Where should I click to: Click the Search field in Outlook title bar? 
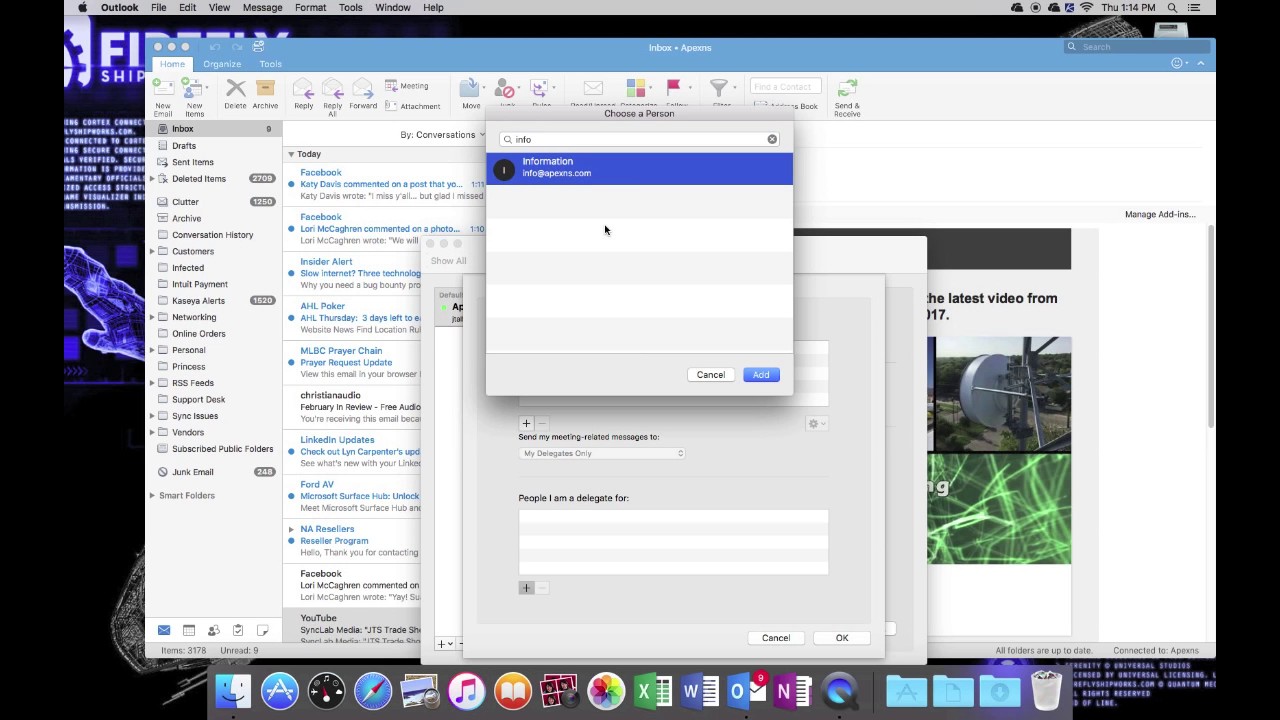[x=1135, y=47]
